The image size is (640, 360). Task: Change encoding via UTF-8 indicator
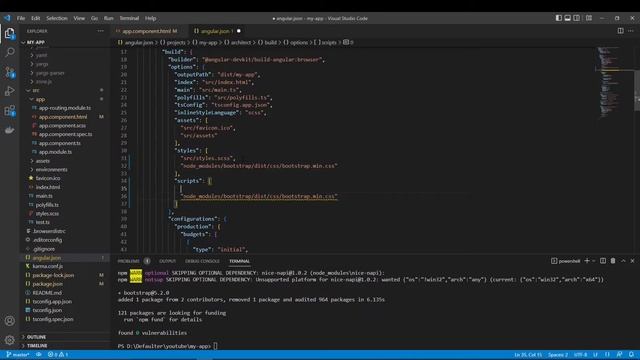580,355
